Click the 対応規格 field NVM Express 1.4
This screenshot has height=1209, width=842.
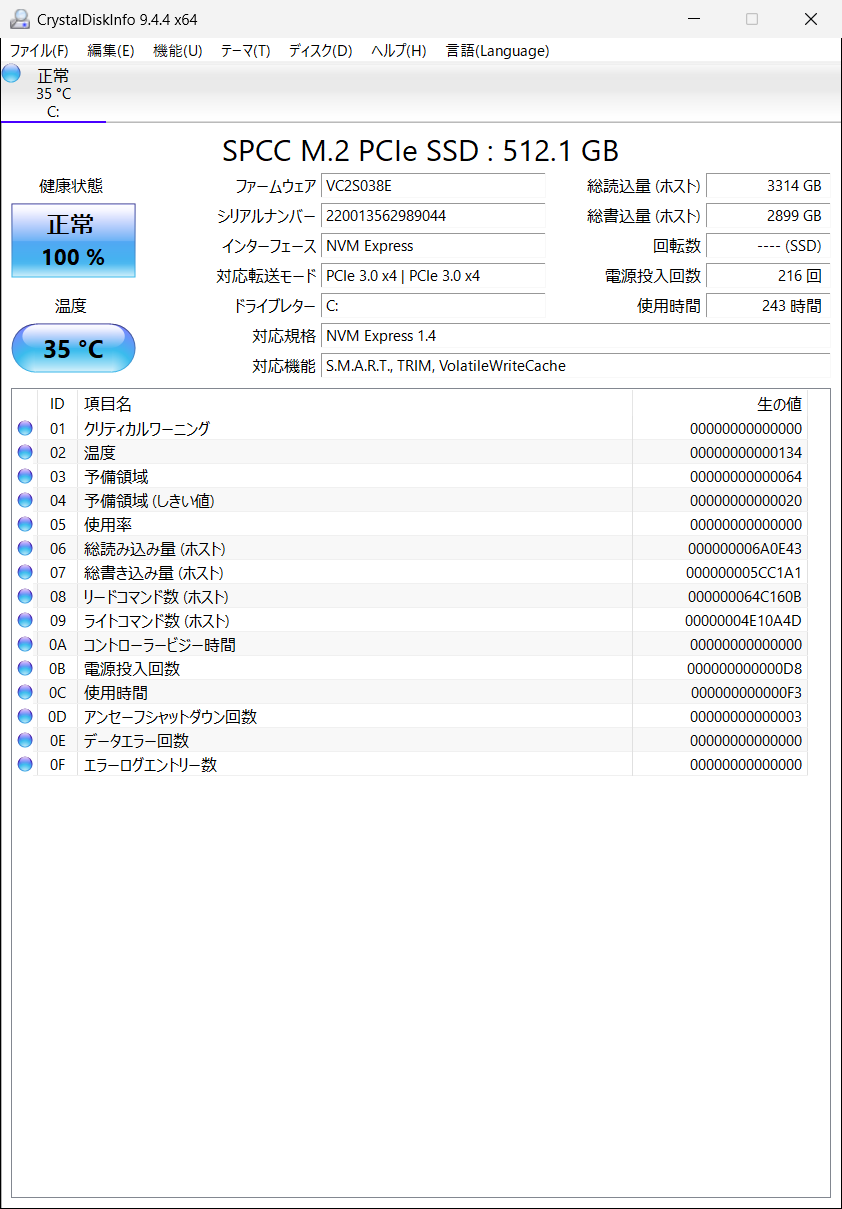[575, 336]
